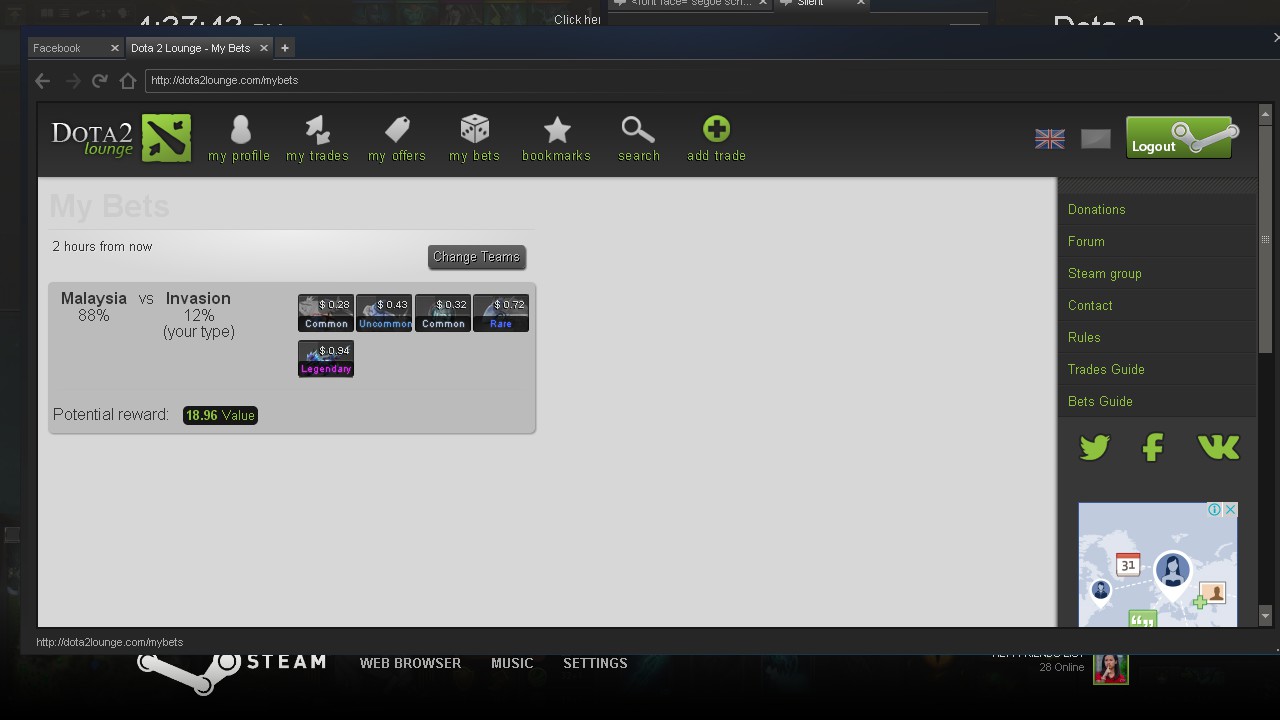Viewport: 1280px width, 720px height.
Task: Click the Steam Logout button
Action: coord(1179,138)
